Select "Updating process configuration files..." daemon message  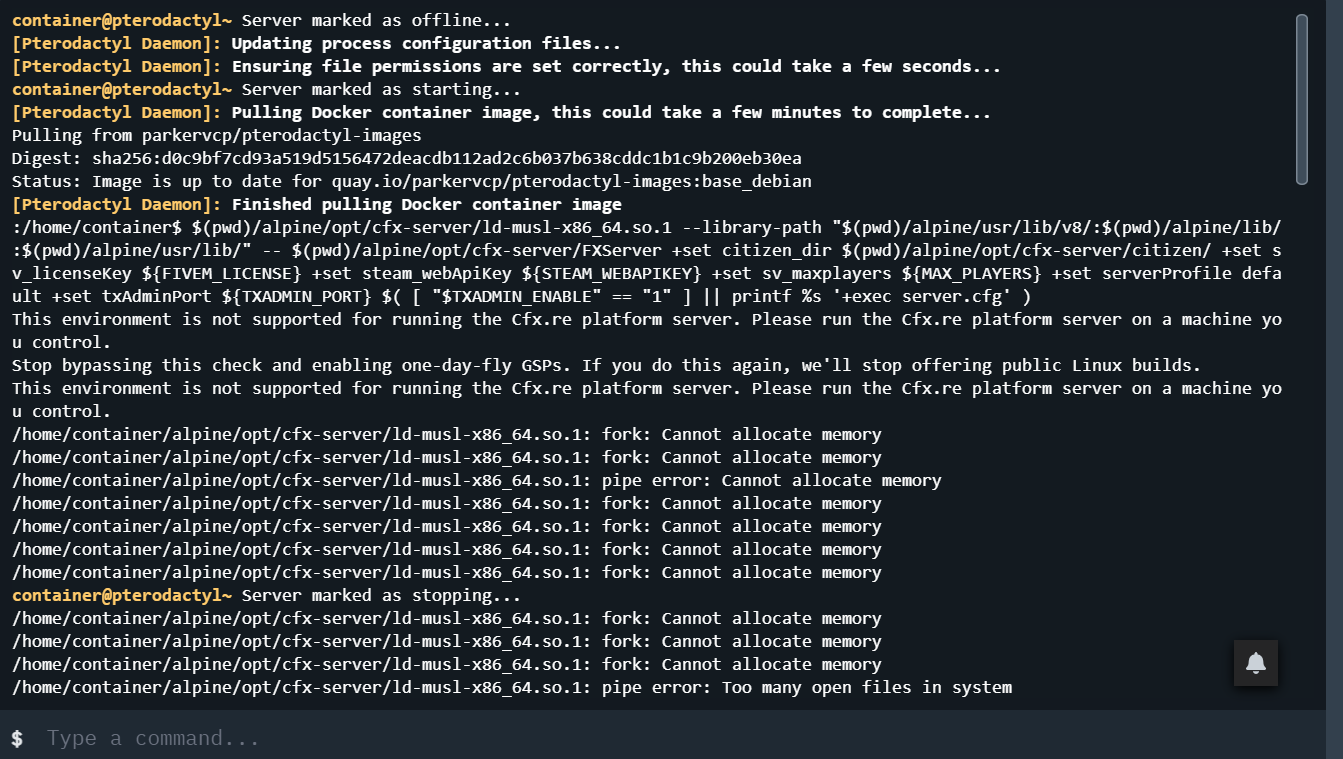coord(426,43)
